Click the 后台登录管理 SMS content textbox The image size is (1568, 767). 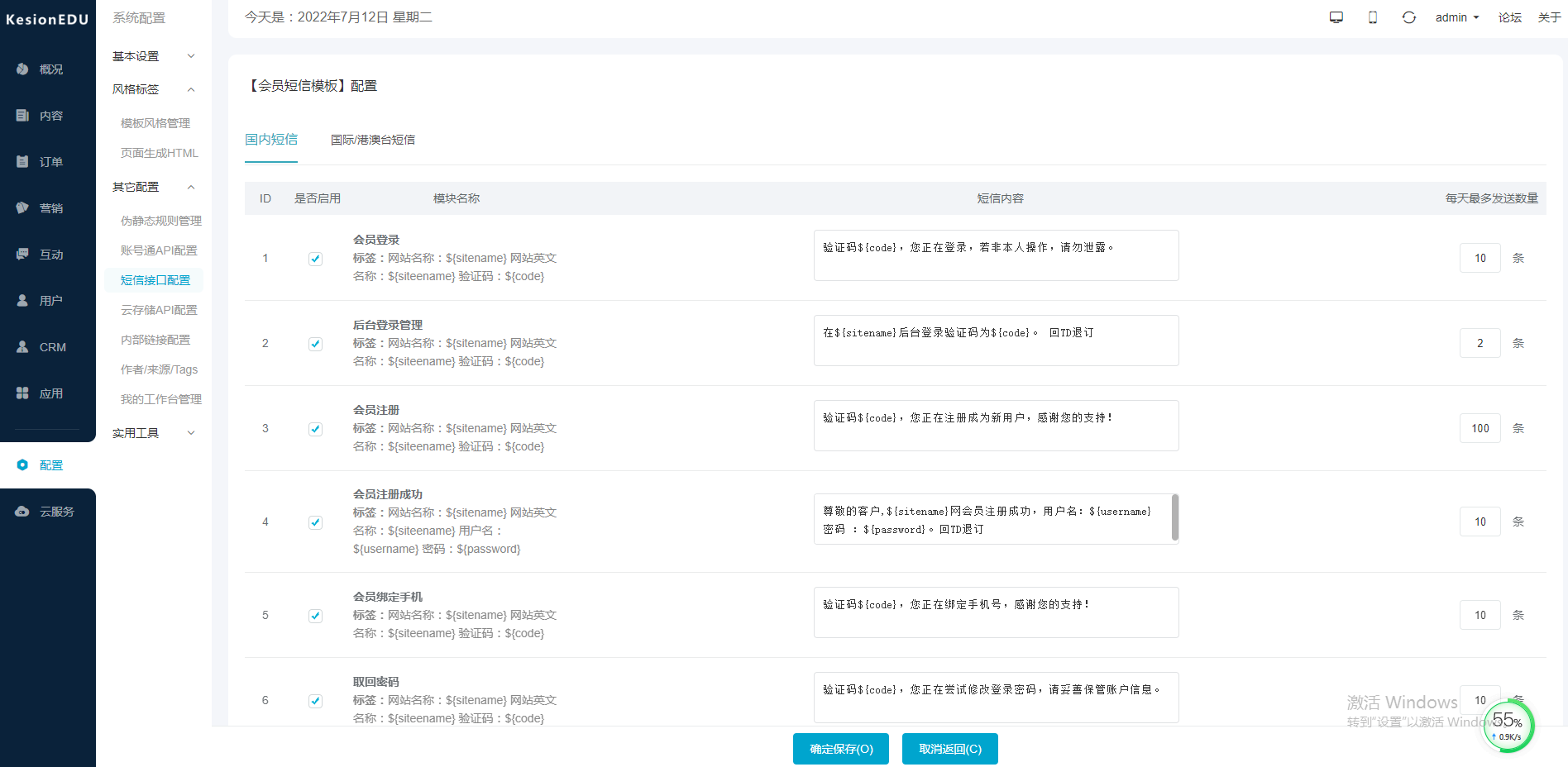[996, 341]
